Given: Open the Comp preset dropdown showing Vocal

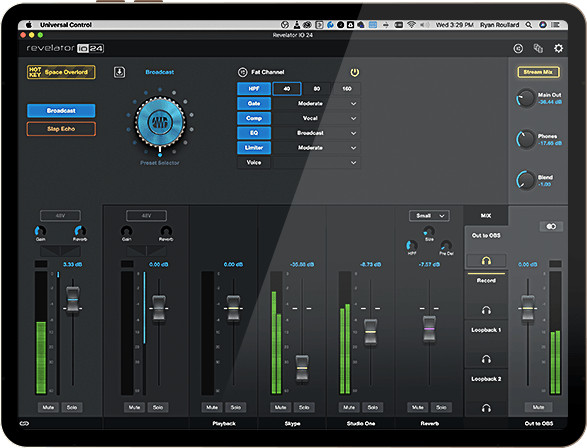Looking at the screenshot, I should point(317,118).
